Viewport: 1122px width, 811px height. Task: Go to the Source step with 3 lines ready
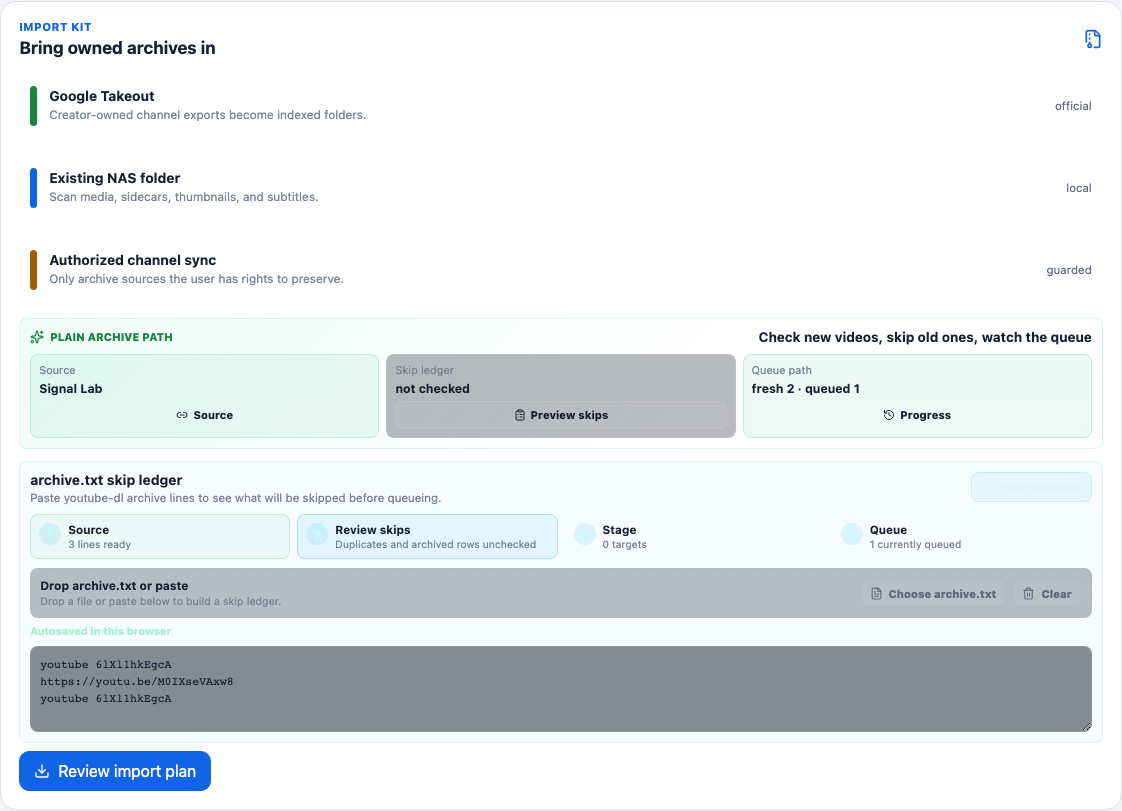160,536
